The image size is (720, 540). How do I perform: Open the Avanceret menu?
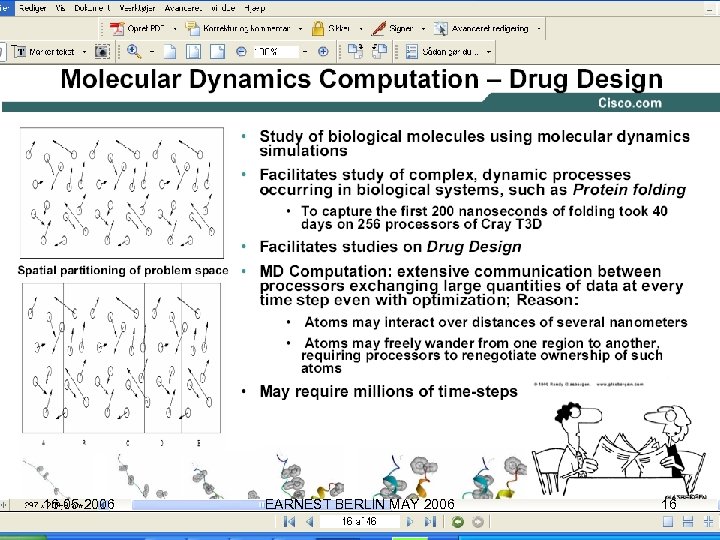coord(183,8)
